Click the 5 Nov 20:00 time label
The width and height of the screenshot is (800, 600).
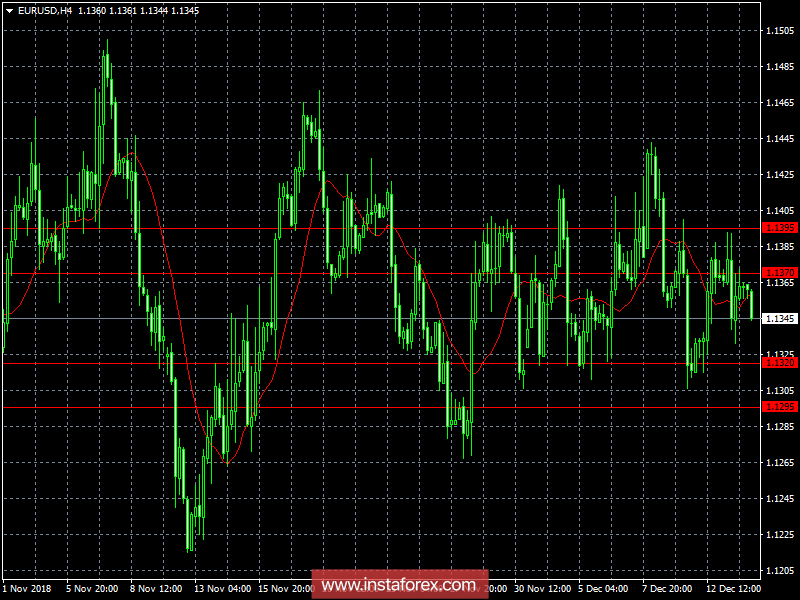click(x=92, y=589)
